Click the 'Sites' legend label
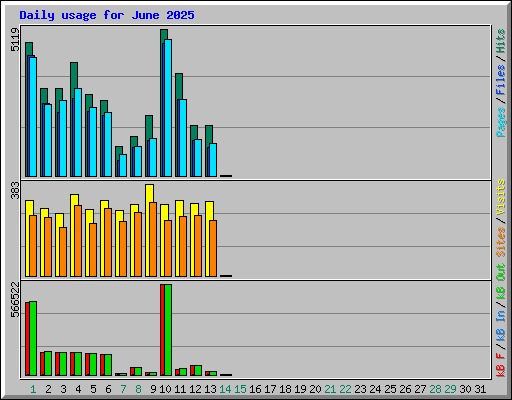 click(x=501, y=242)
